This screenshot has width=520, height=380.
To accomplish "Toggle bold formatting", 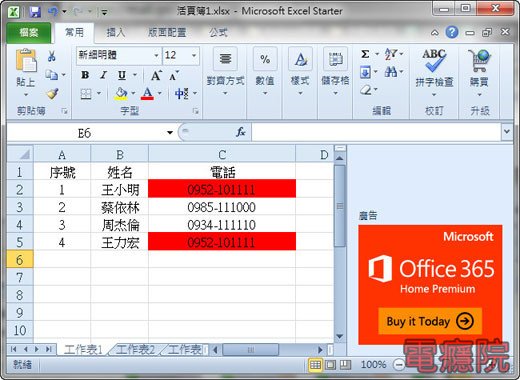I will [x=85, y=75].
